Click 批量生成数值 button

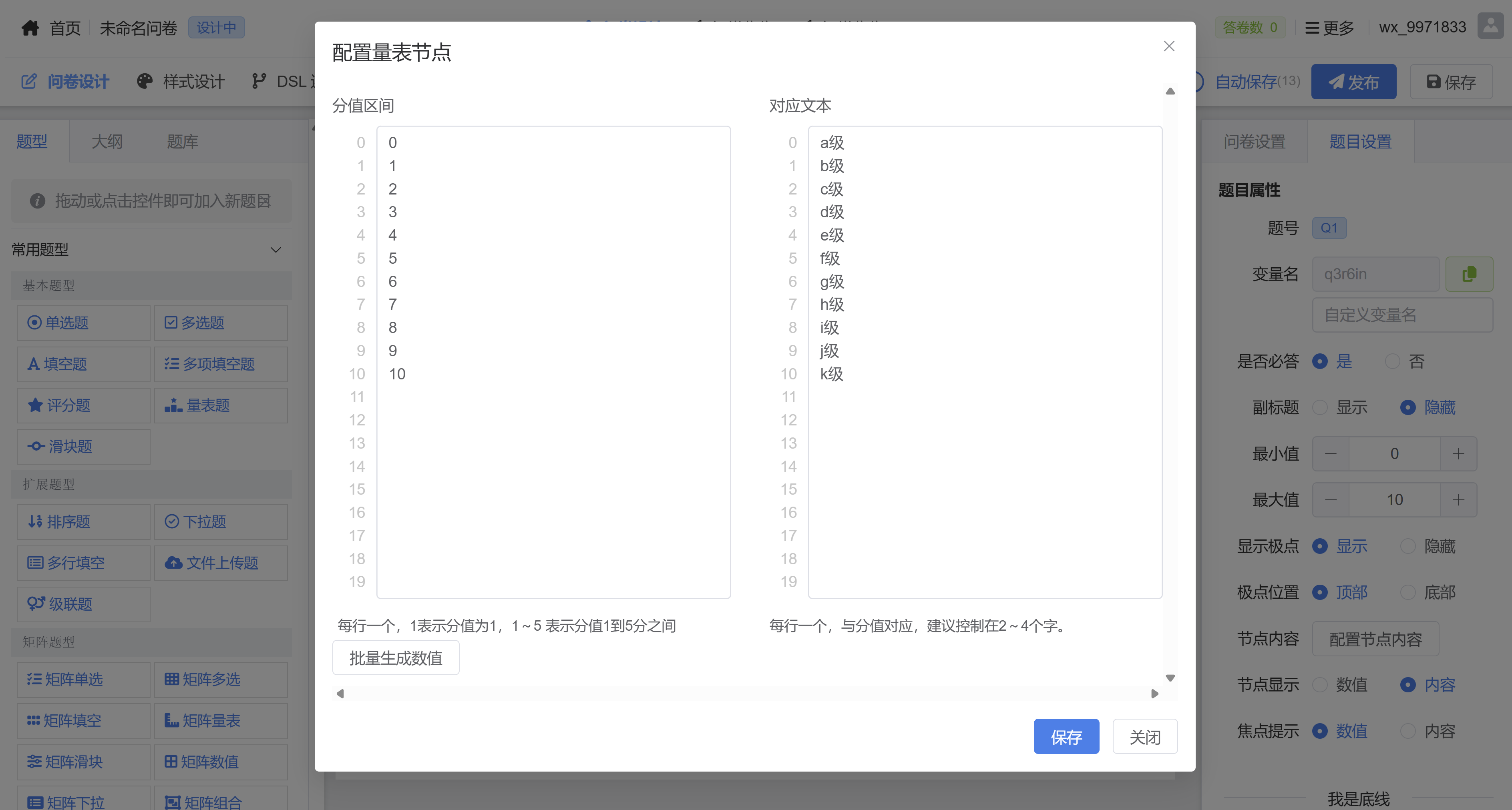tap(396, 658)
